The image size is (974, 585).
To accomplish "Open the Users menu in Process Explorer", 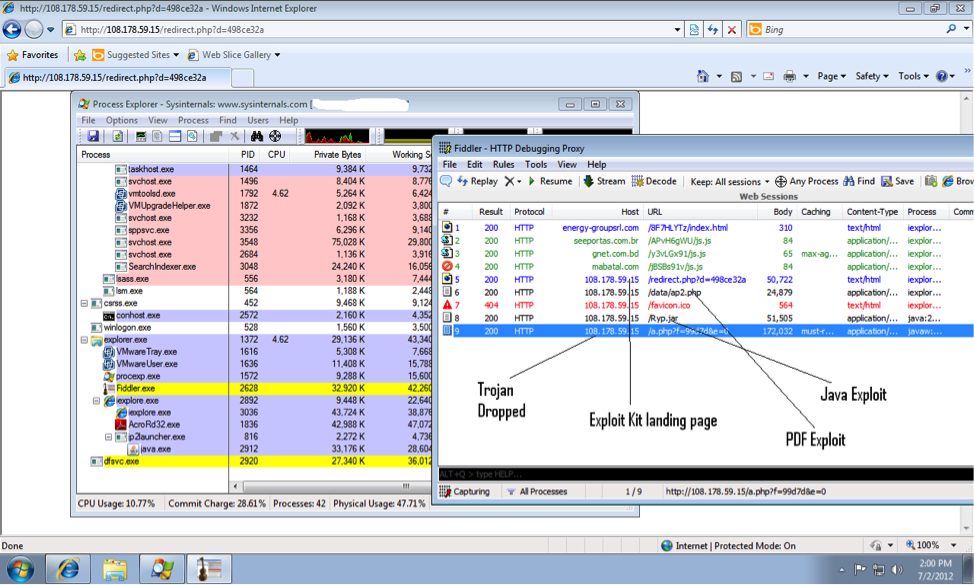I will [x=258, y=120].
